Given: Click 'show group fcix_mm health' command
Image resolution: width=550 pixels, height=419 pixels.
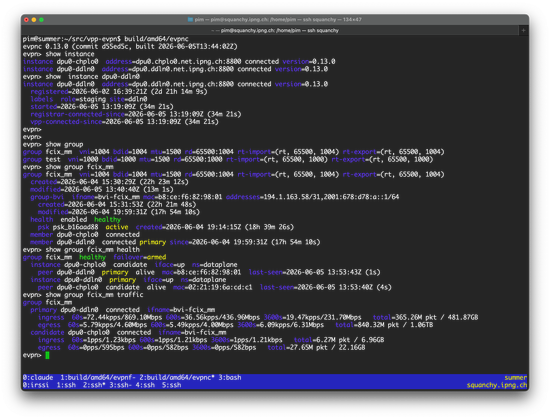Looking at the screenshot, I should 93,250.
